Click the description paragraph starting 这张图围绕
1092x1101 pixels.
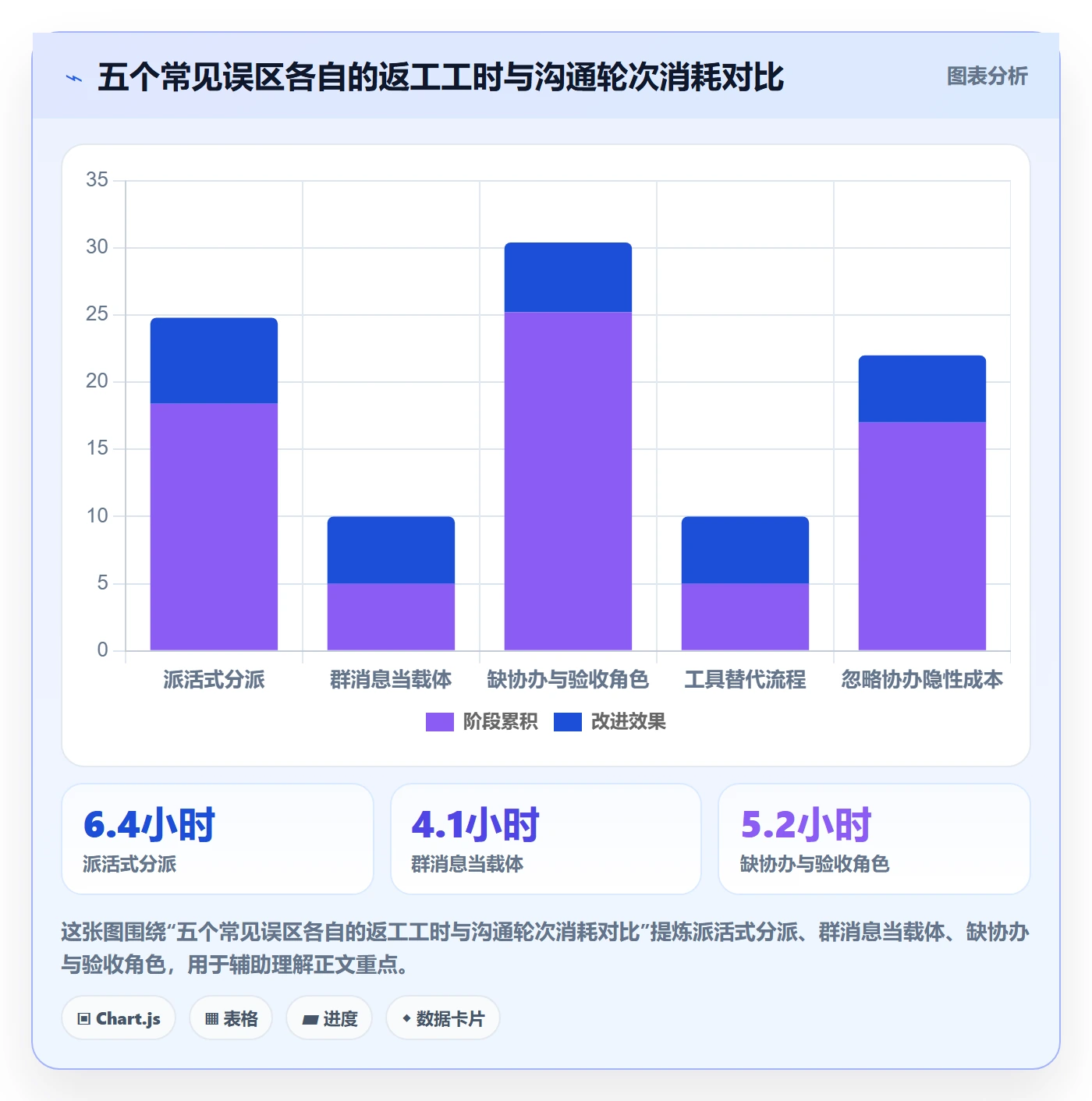(x=545, y=948)
